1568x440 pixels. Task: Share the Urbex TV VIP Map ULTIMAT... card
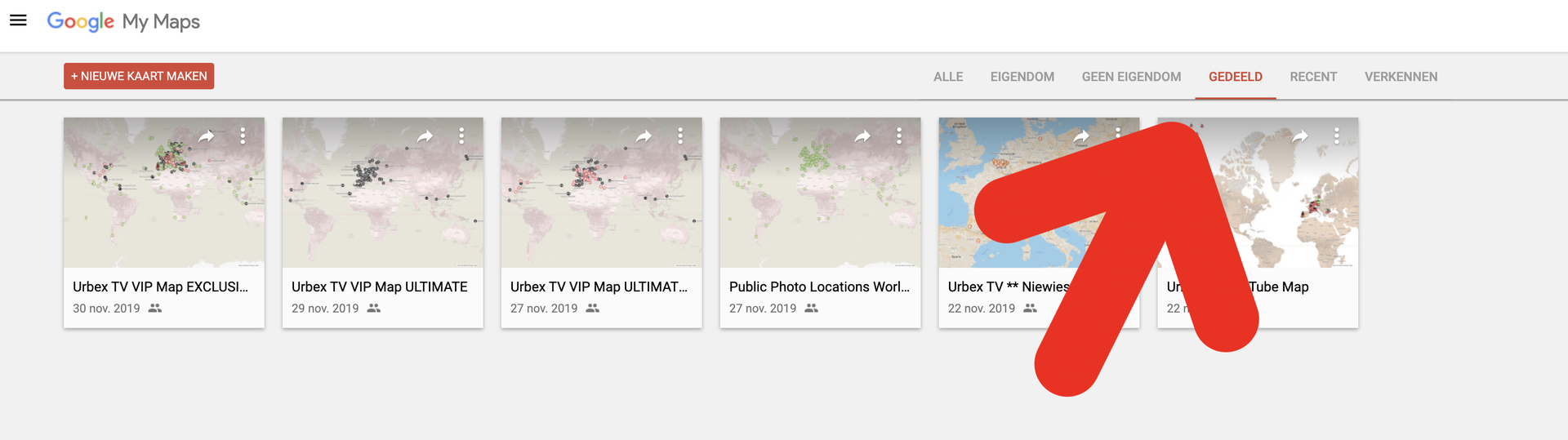pos(644,136)
